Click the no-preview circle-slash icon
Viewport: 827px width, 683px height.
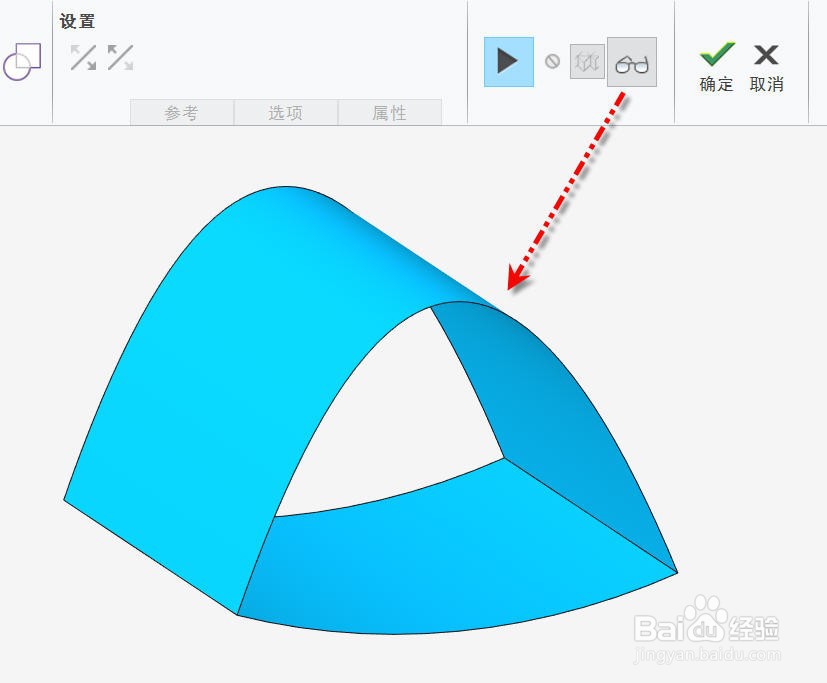pyautogui.click(x=552, y=61)
